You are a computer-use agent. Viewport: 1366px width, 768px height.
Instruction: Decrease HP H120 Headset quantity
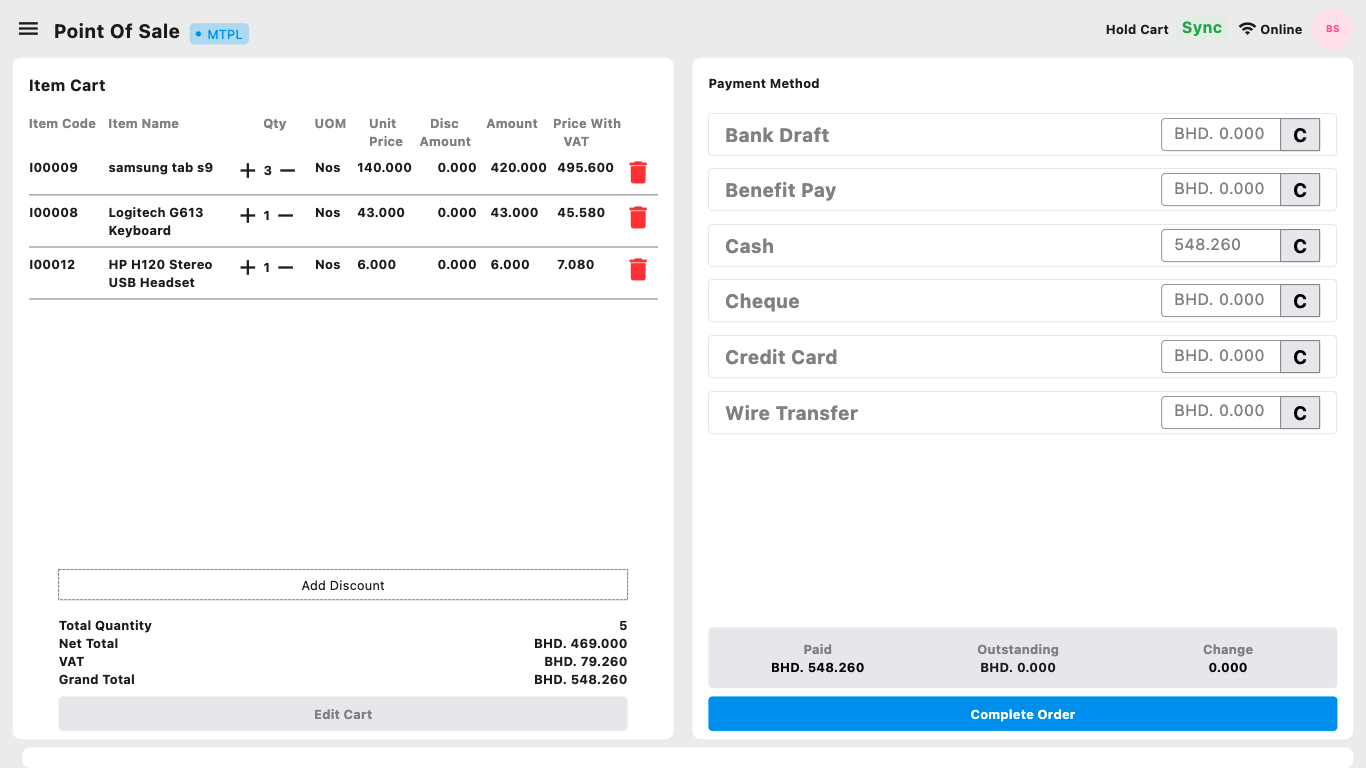pyautogui.click(x=286, y=267)
